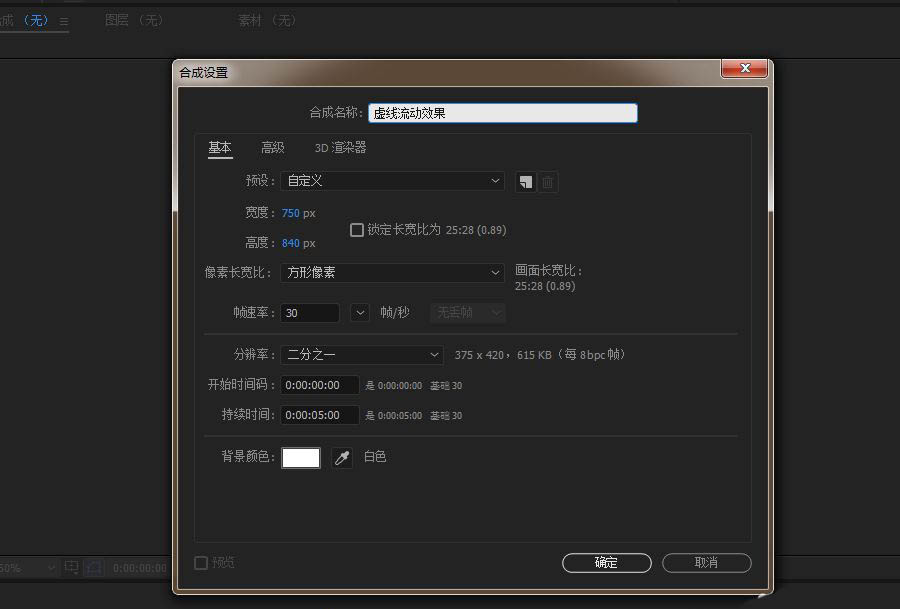Toggle the transparency grid icon in status bar
The width and height of the screenshot is (900, 609).
(92, 567)
